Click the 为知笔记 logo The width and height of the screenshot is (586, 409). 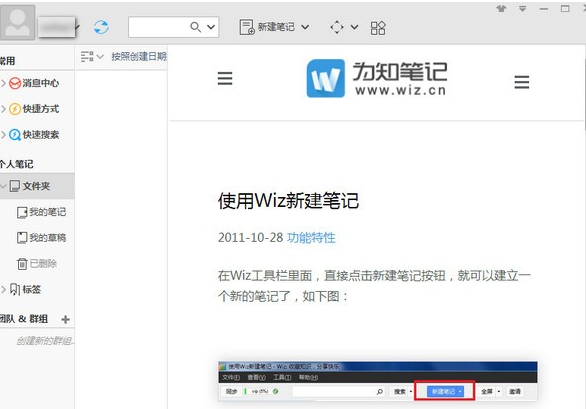point(377,78)
